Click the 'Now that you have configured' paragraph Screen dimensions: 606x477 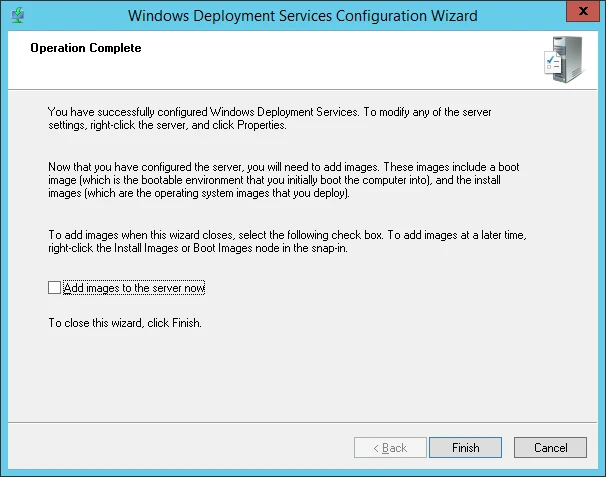coord(284,180)
